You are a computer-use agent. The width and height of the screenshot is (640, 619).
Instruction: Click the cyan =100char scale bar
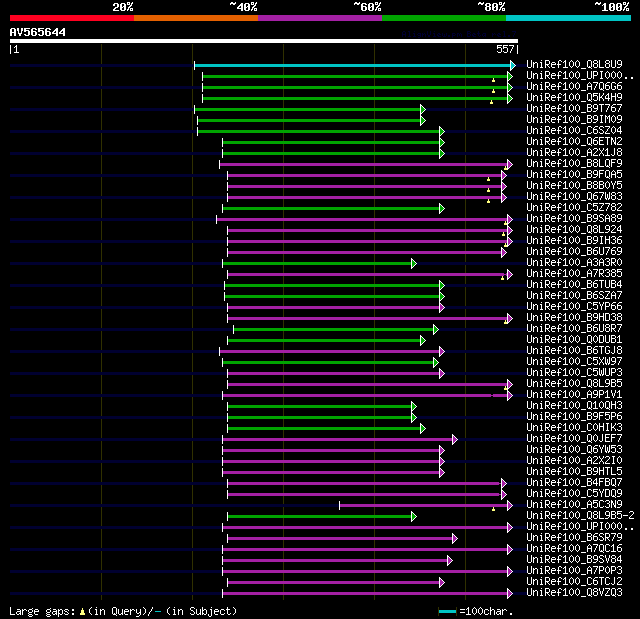[447, 611]
